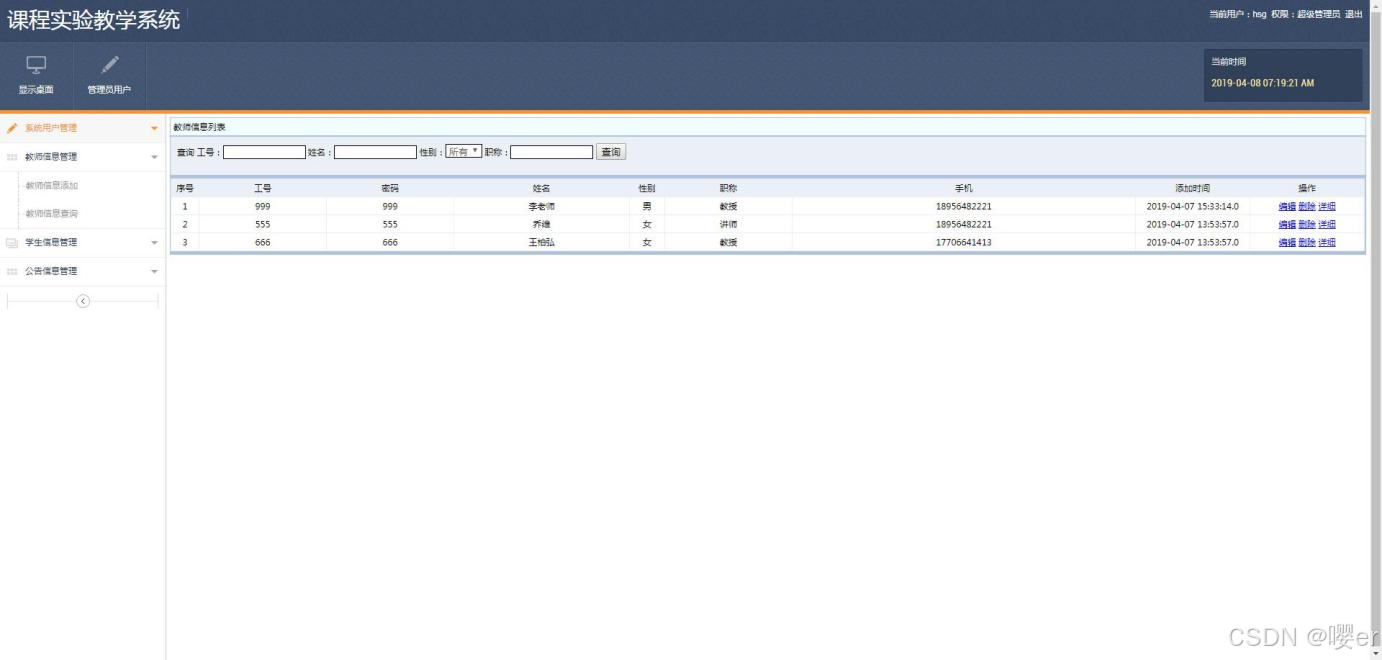This screenshot has height=660, width=1382.
Task: Click the 查询 search button
Action: [610, 152]
